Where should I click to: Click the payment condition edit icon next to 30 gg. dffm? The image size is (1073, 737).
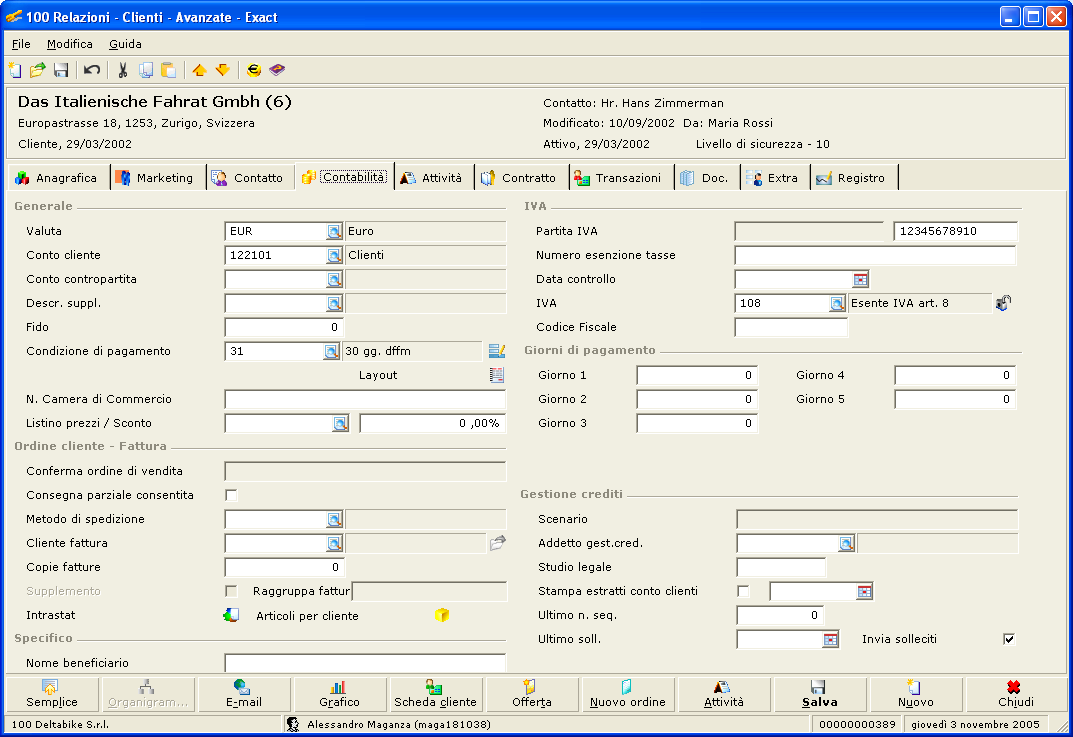[x=496, y=351]
